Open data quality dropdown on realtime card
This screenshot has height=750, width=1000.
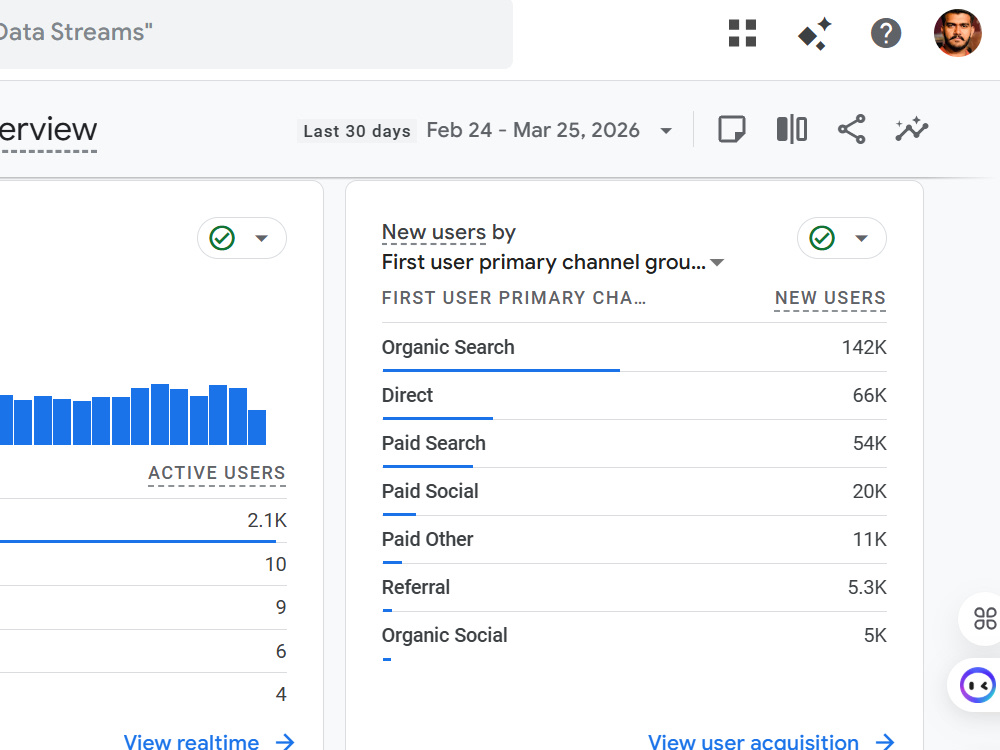(242, 238)
